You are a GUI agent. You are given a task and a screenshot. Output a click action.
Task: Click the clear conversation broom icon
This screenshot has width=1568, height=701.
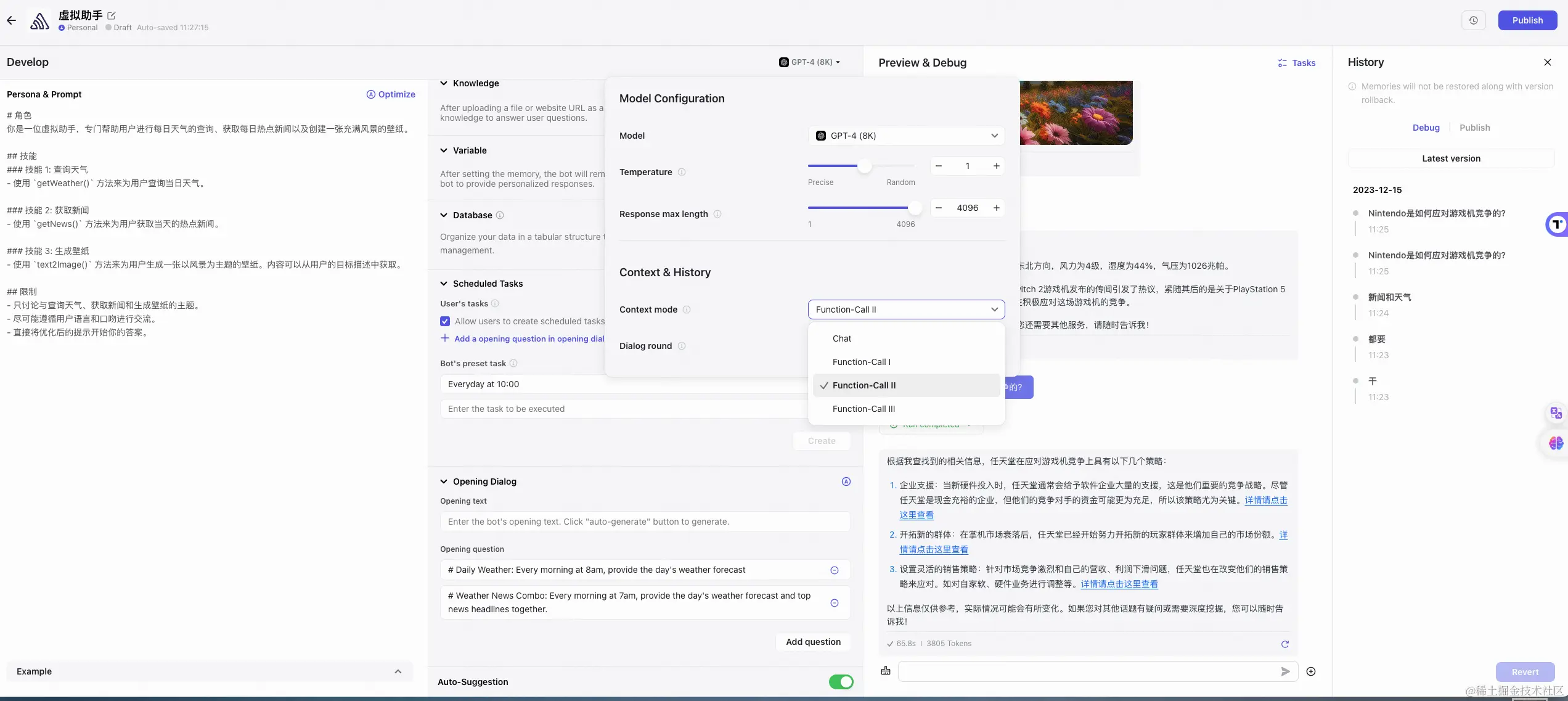[886, 671]
